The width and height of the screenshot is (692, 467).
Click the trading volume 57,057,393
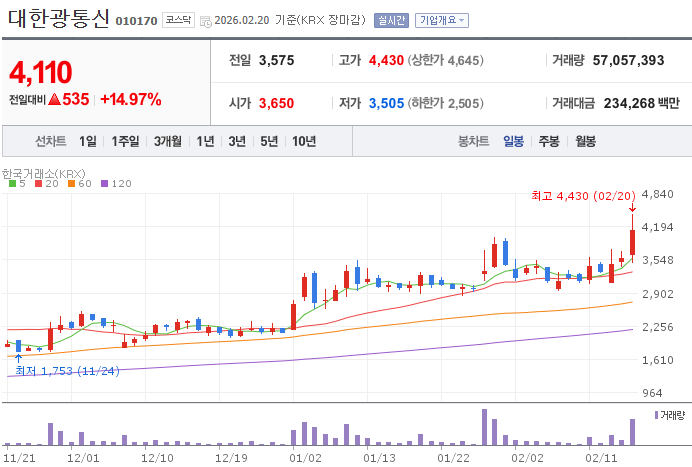coord(628,60)
